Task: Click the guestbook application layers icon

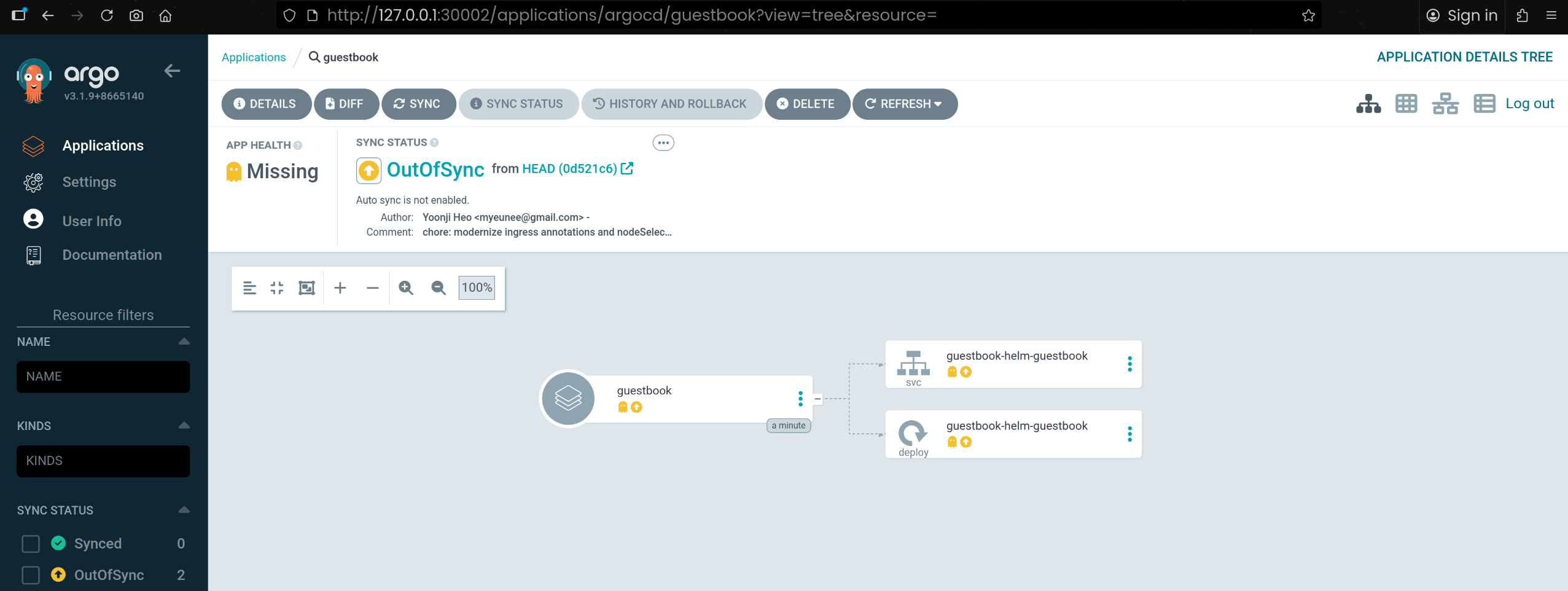Action: click(x=568, y=398)
